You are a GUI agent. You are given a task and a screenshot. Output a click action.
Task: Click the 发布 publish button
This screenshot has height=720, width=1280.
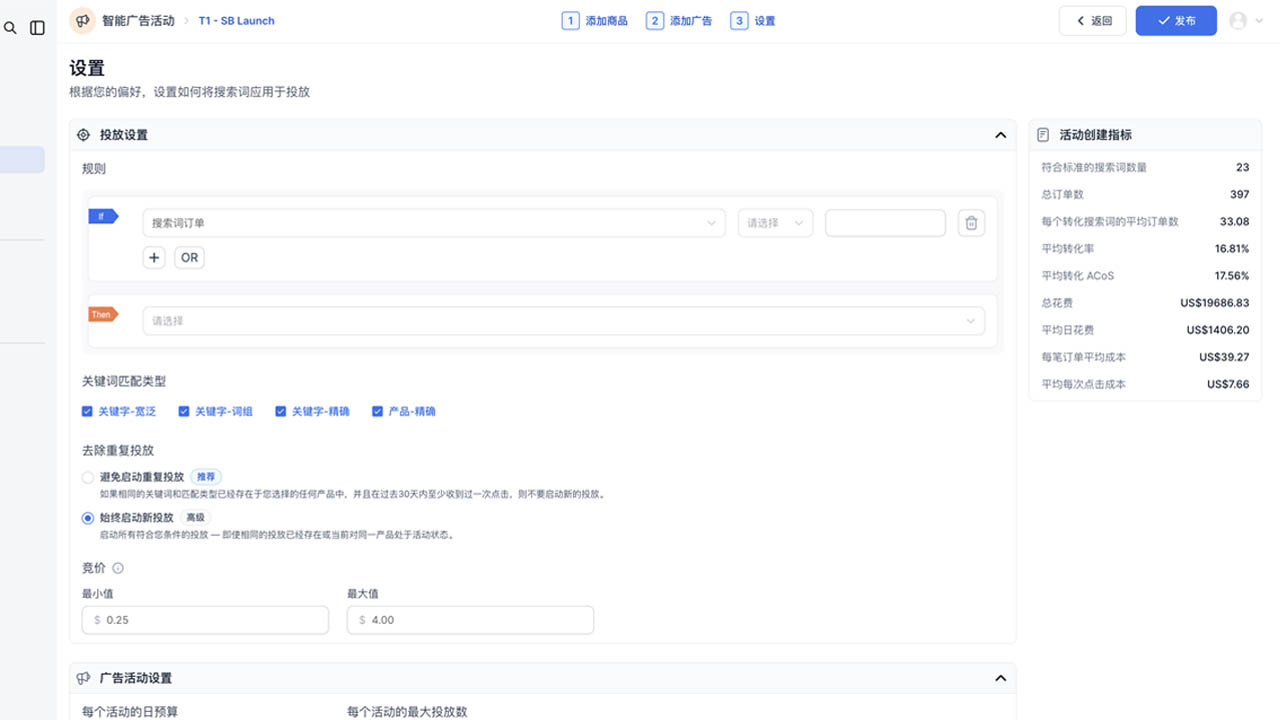pyautogui.click(x=1176, y=21)
